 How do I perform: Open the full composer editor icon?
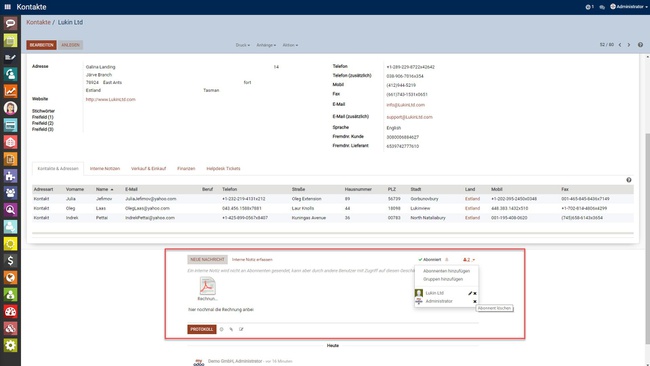tap(241, 329)
